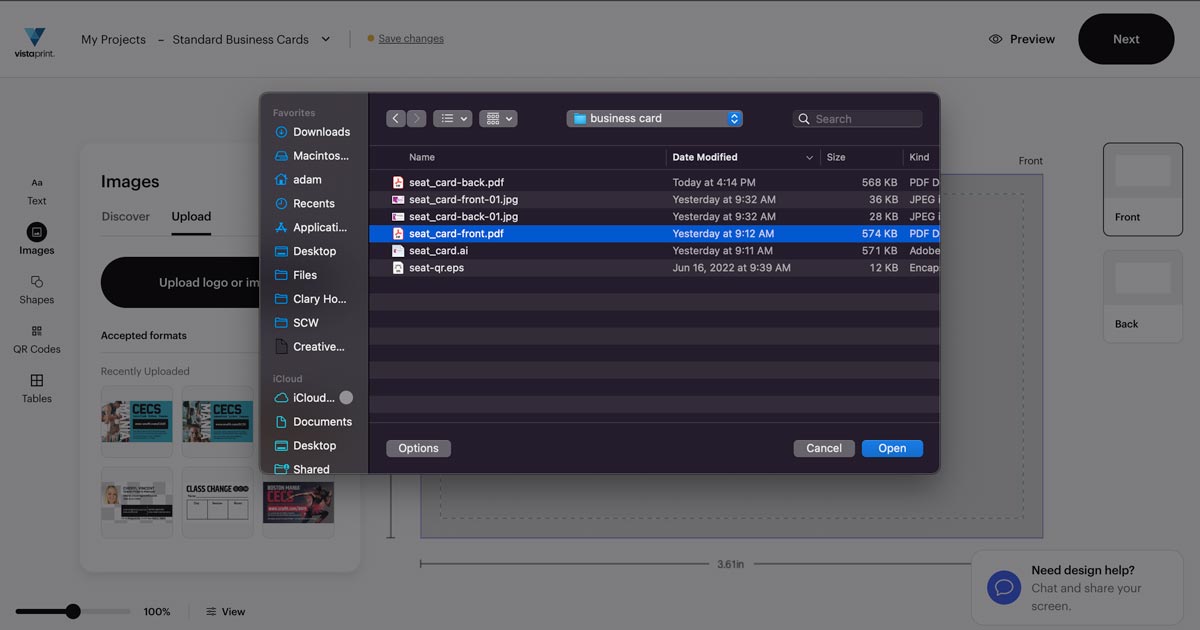Click the Vistaprint logo
The width and height of the screenshot is (1200, 630).
tap(34, 42)
